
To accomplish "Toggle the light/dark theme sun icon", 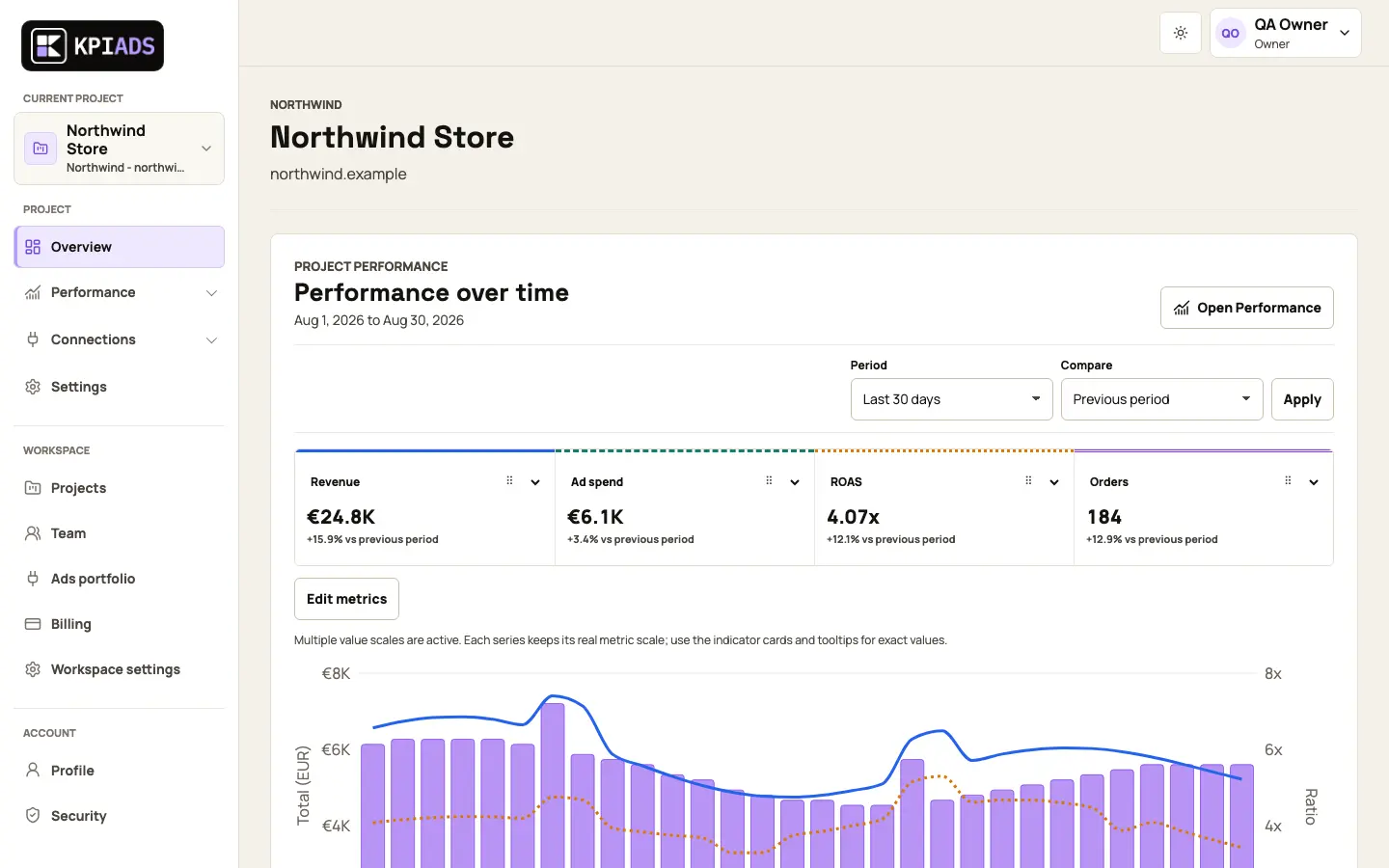I will (1181, 33).
